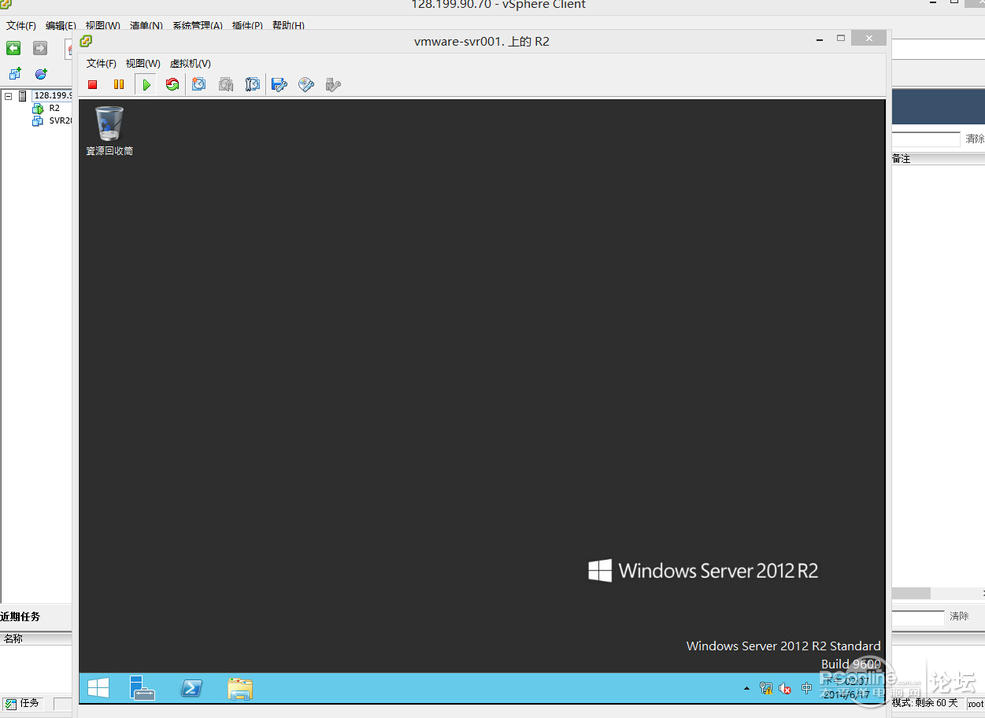Take a snapshot of the virtual machine
The width and height of the screenshot is (985, 718).
[x=199, y=84]
